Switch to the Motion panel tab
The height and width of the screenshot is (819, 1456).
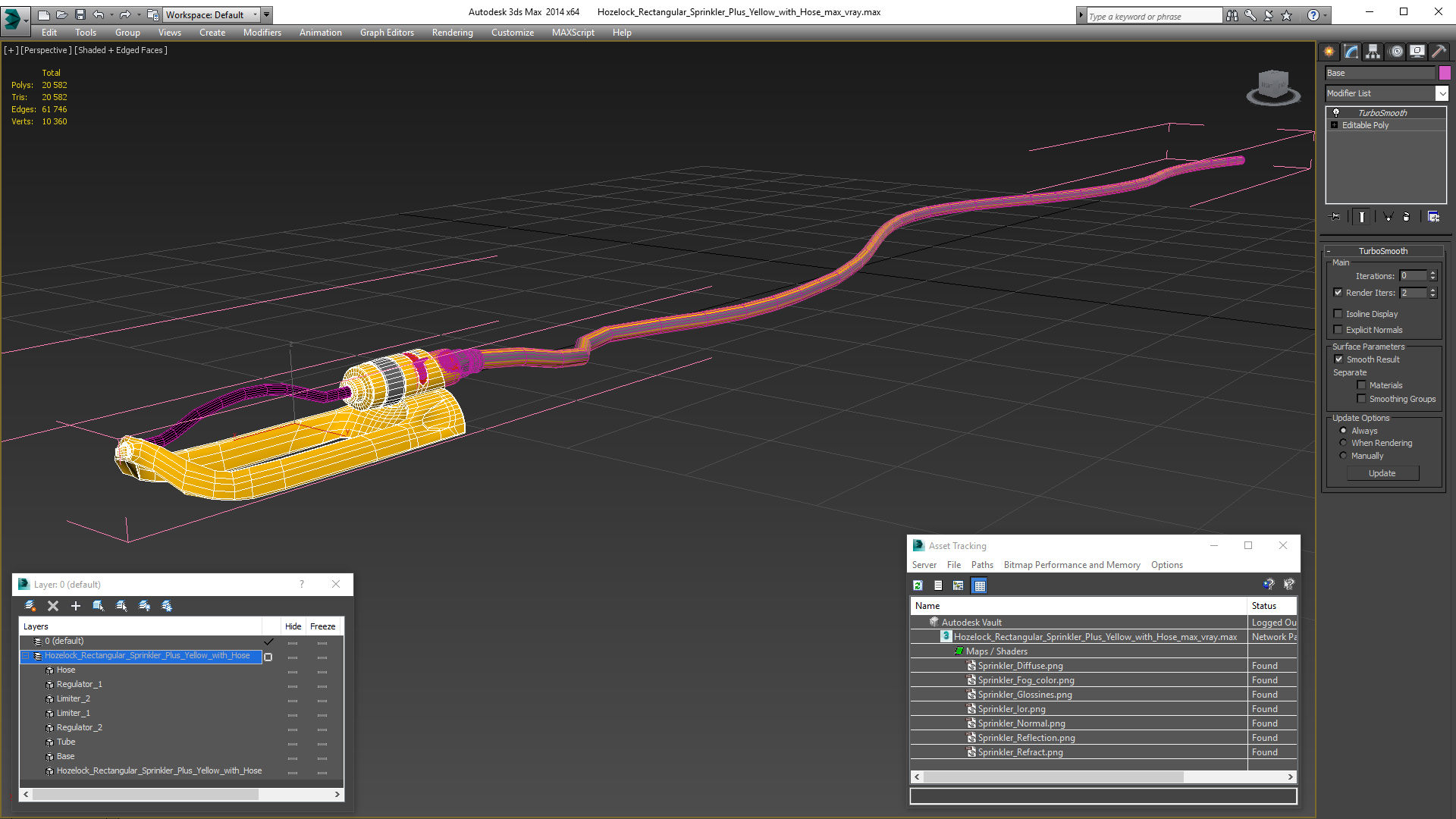1395,52
